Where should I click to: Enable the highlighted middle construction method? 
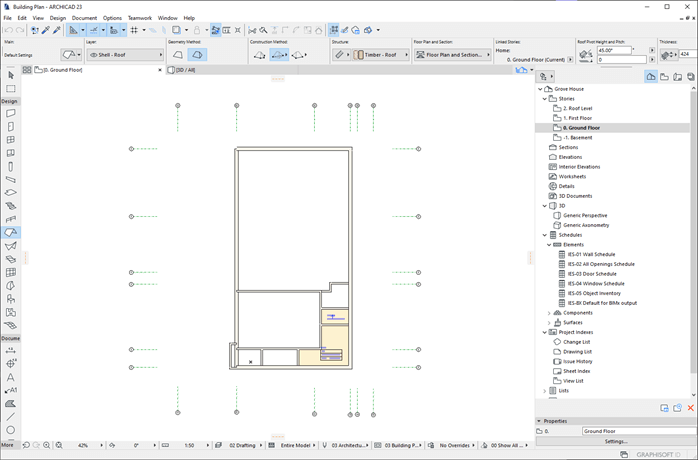point(278,55)
